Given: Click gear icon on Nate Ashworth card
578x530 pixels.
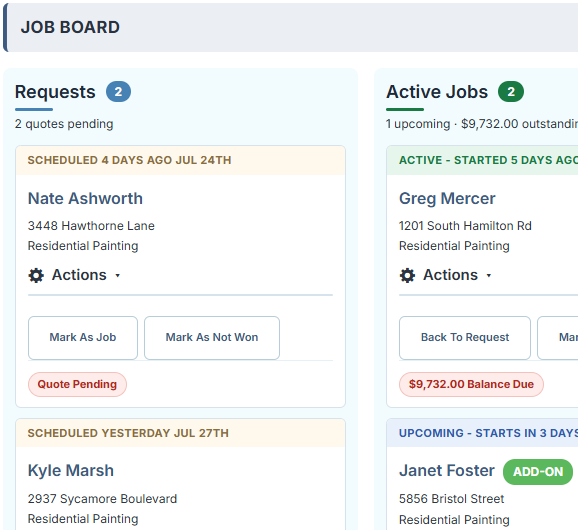Looking at the screenshot, I should [36, 275].
